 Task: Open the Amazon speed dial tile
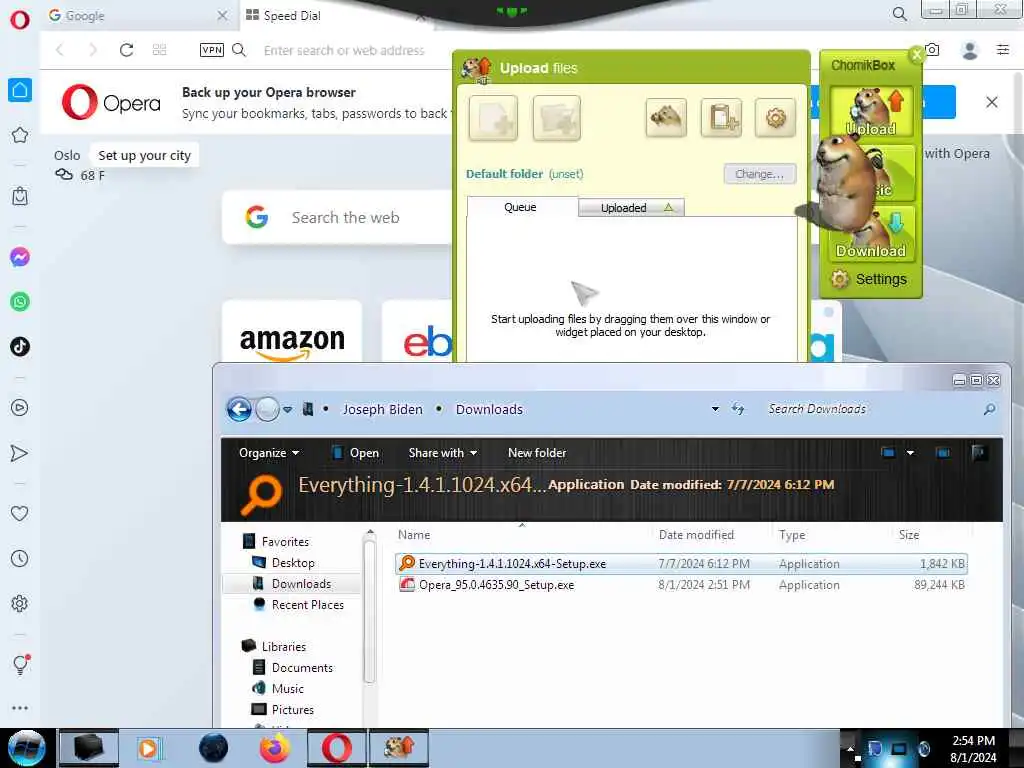pyautogui.click(x=292, y=332)
